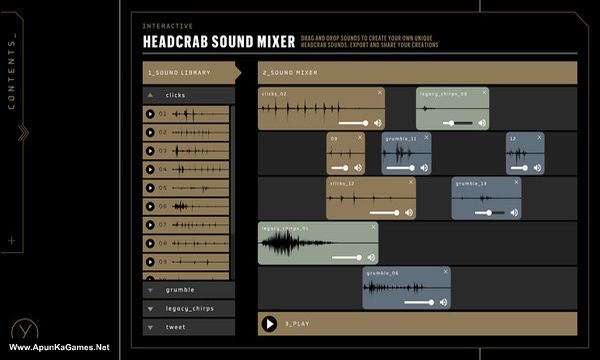This screenshot has width=600, height=360.
Task: Click the HEADCRAB SOUND MIXER title
Action: click(x=219, y=42)
